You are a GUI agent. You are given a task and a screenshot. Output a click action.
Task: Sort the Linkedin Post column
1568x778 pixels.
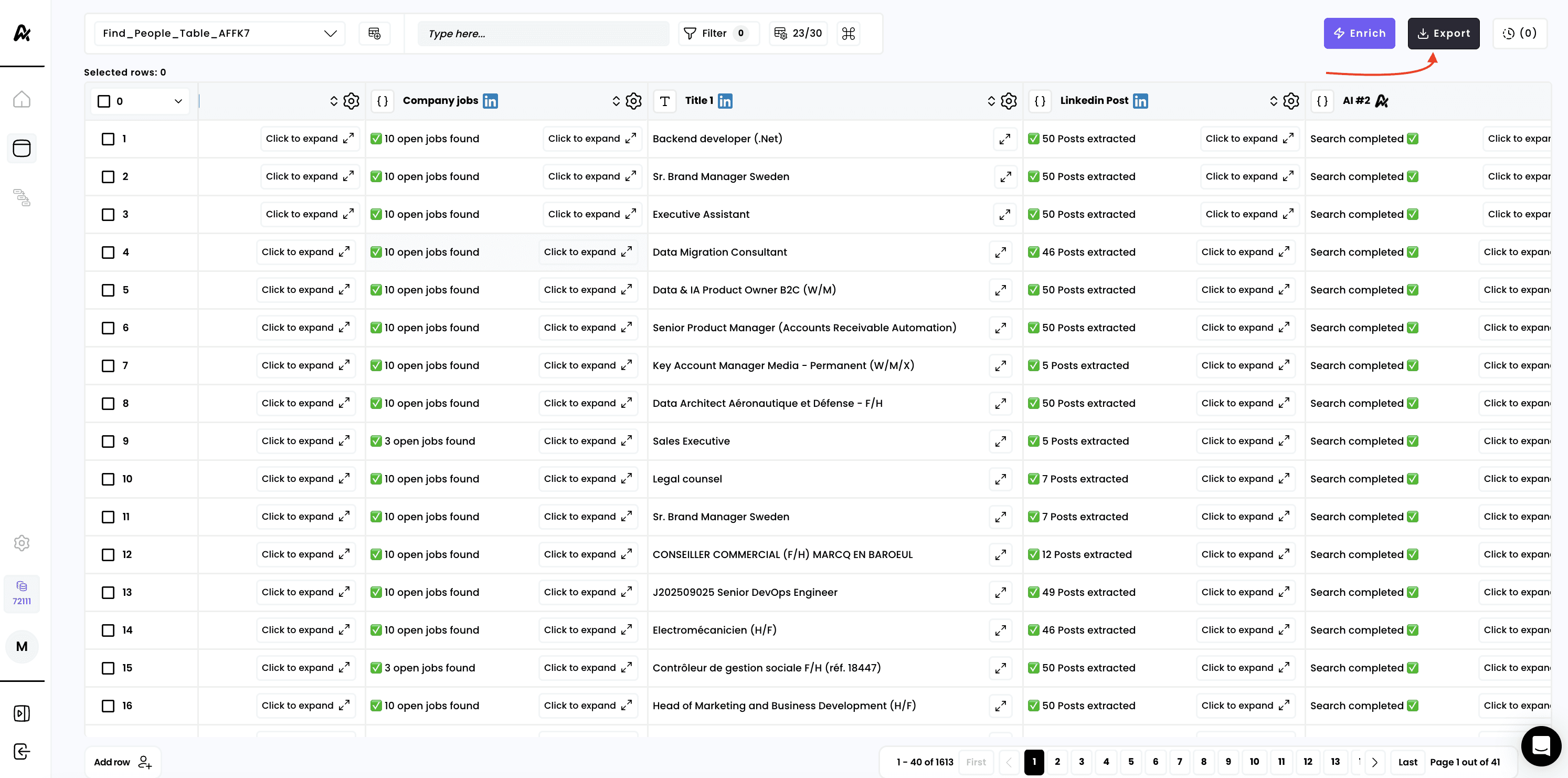[1274, 101]
